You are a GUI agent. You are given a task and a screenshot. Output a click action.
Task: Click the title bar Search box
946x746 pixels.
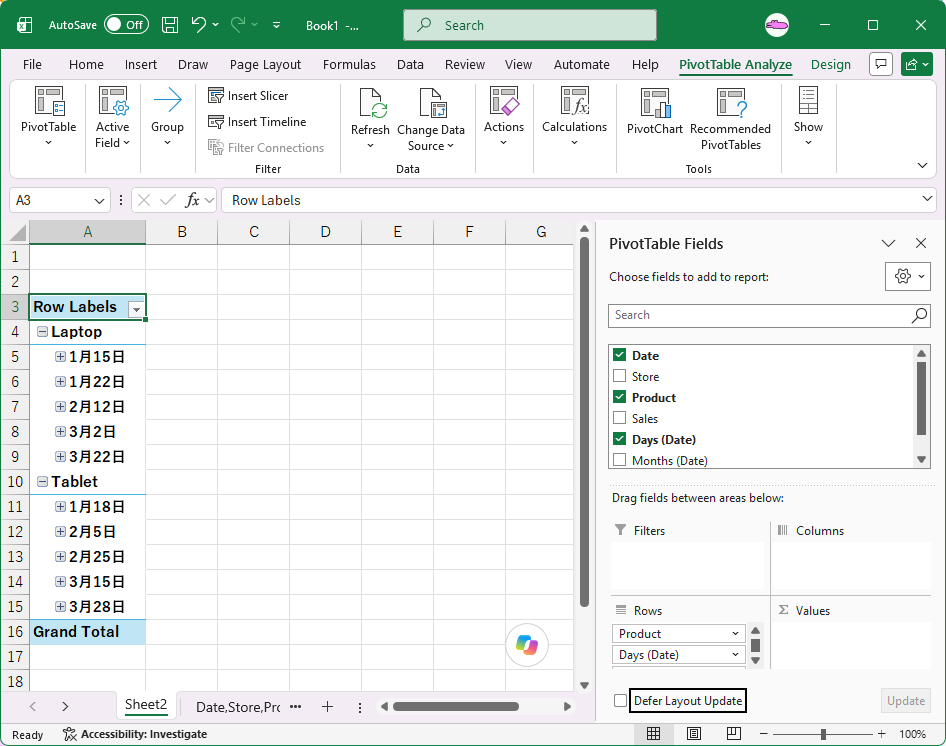click(x=530, y=25)
